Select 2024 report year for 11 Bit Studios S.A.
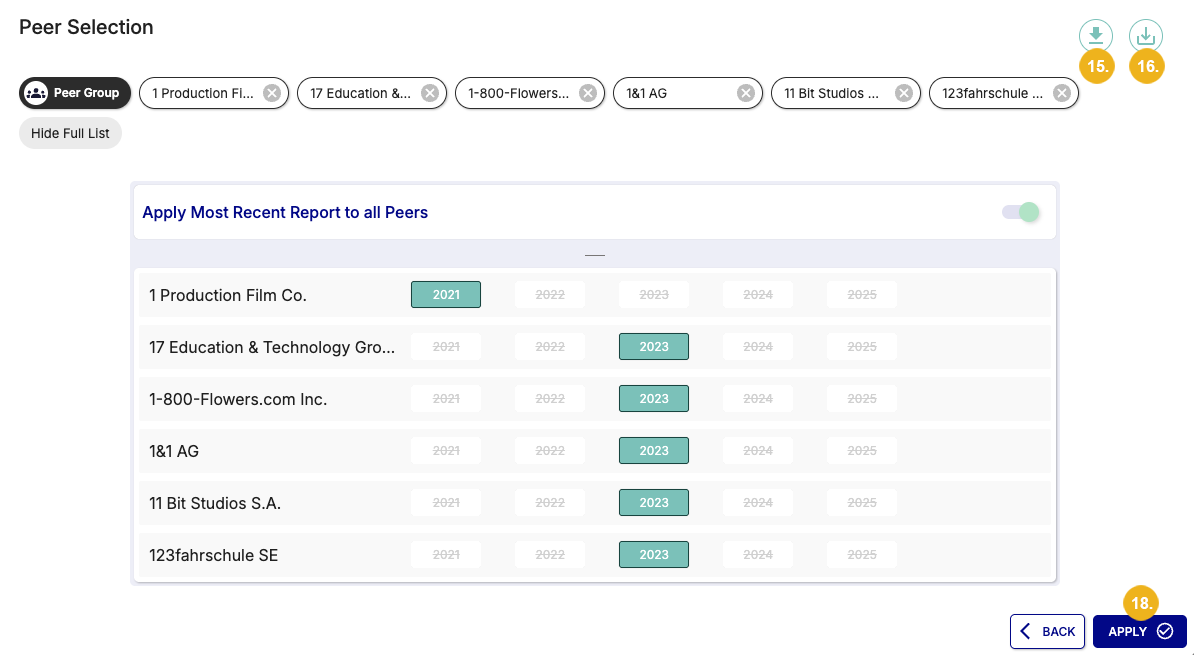 [757, 502]
